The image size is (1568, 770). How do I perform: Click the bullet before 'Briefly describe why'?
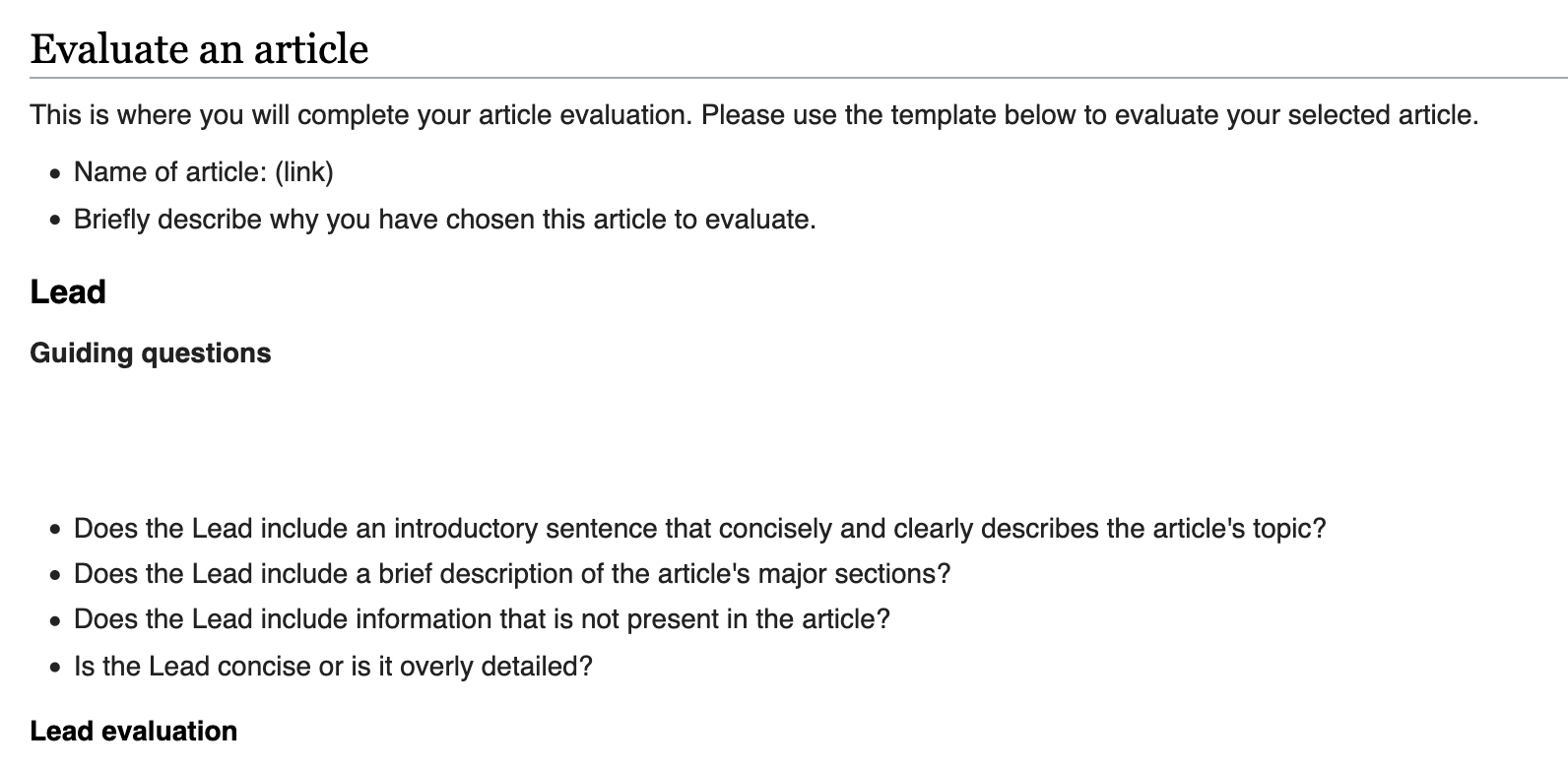(55, 221)
